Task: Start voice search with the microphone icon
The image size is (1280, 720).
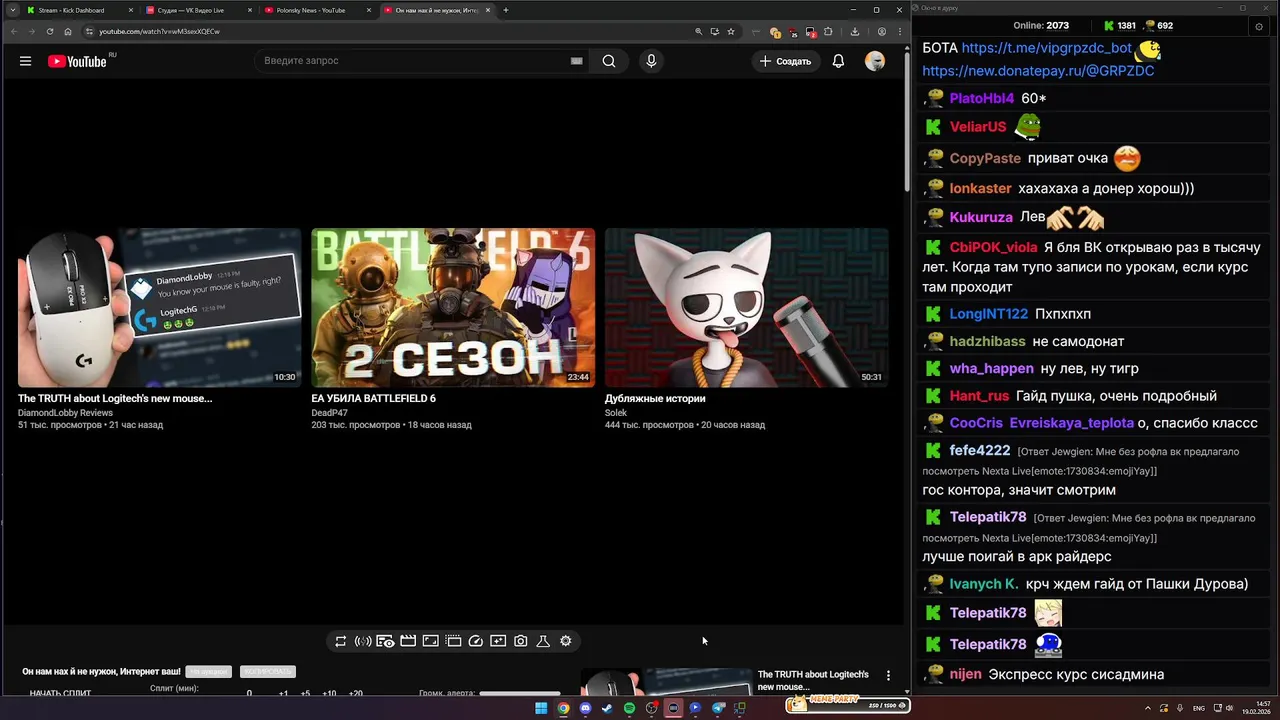Action: [651, 61]
